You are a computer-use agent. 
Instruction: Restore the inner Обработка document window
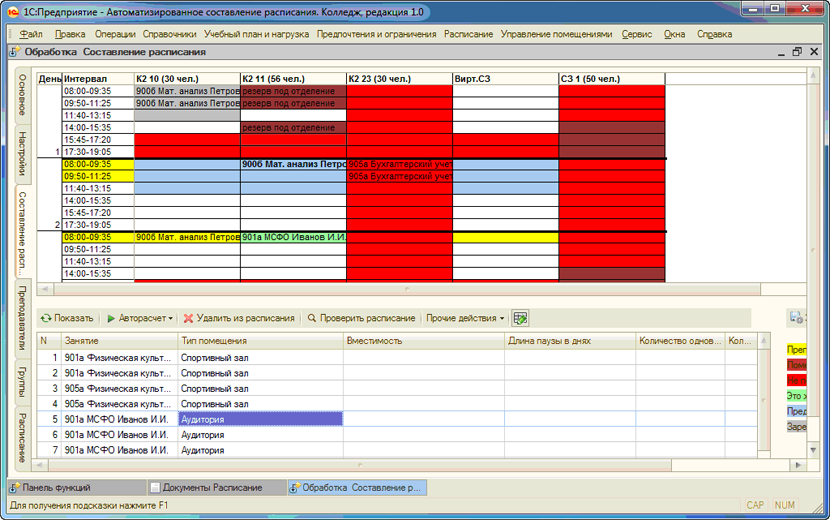click(797, 52)
